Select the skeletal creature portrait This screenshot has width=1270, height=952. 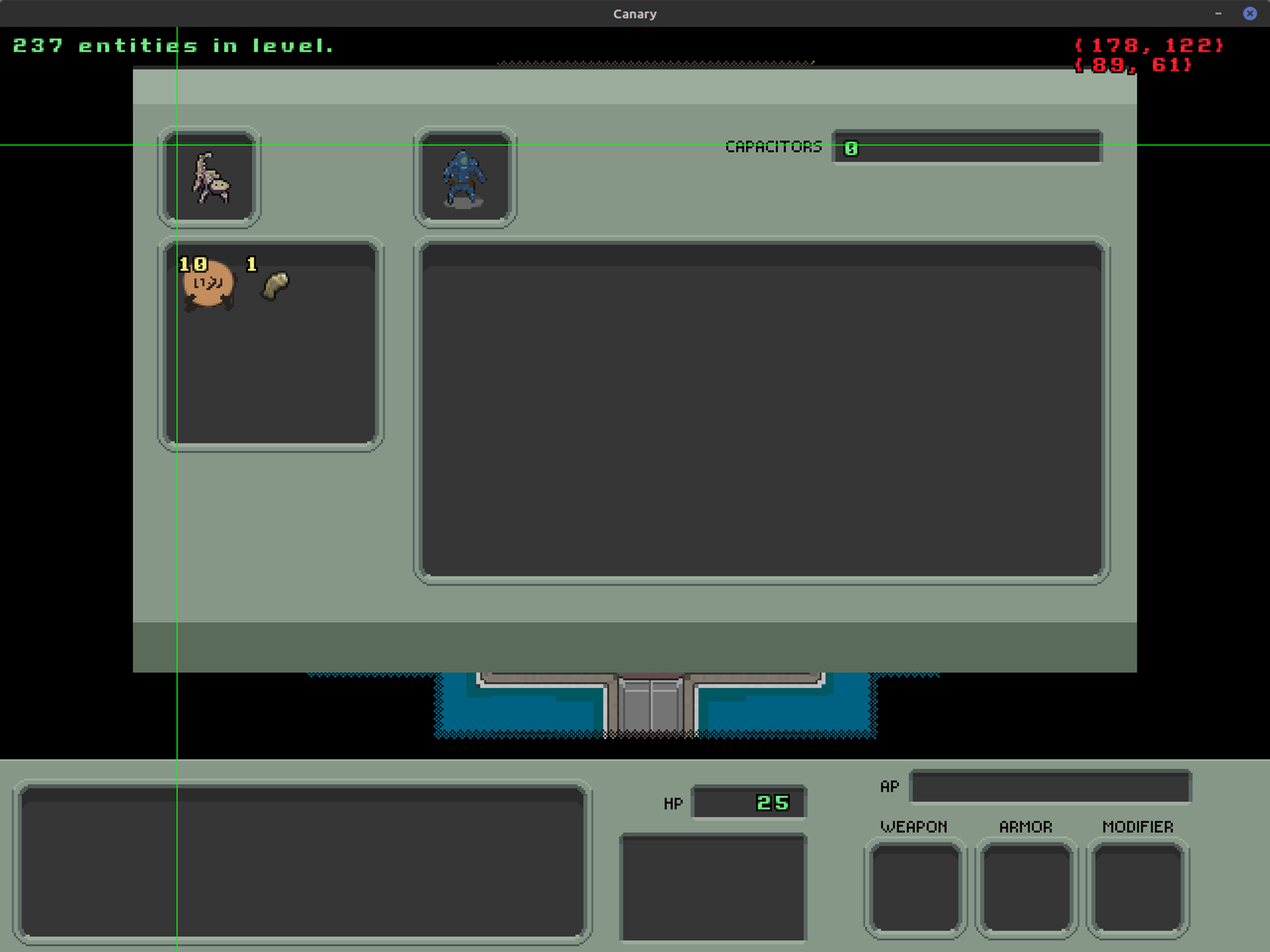208,178
